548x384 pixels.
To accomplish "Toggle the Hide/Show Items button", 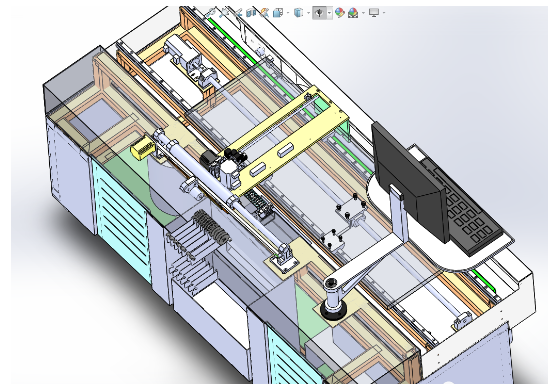I will pyautogui.click(x=319, y=13).
